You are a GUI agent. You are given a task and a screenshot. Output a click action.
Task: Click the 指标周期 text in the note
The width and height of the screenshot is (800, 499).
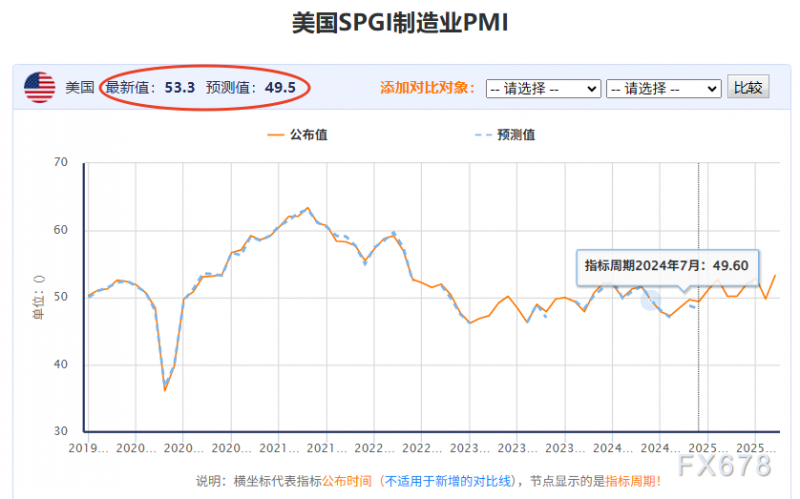coord(630,481)
